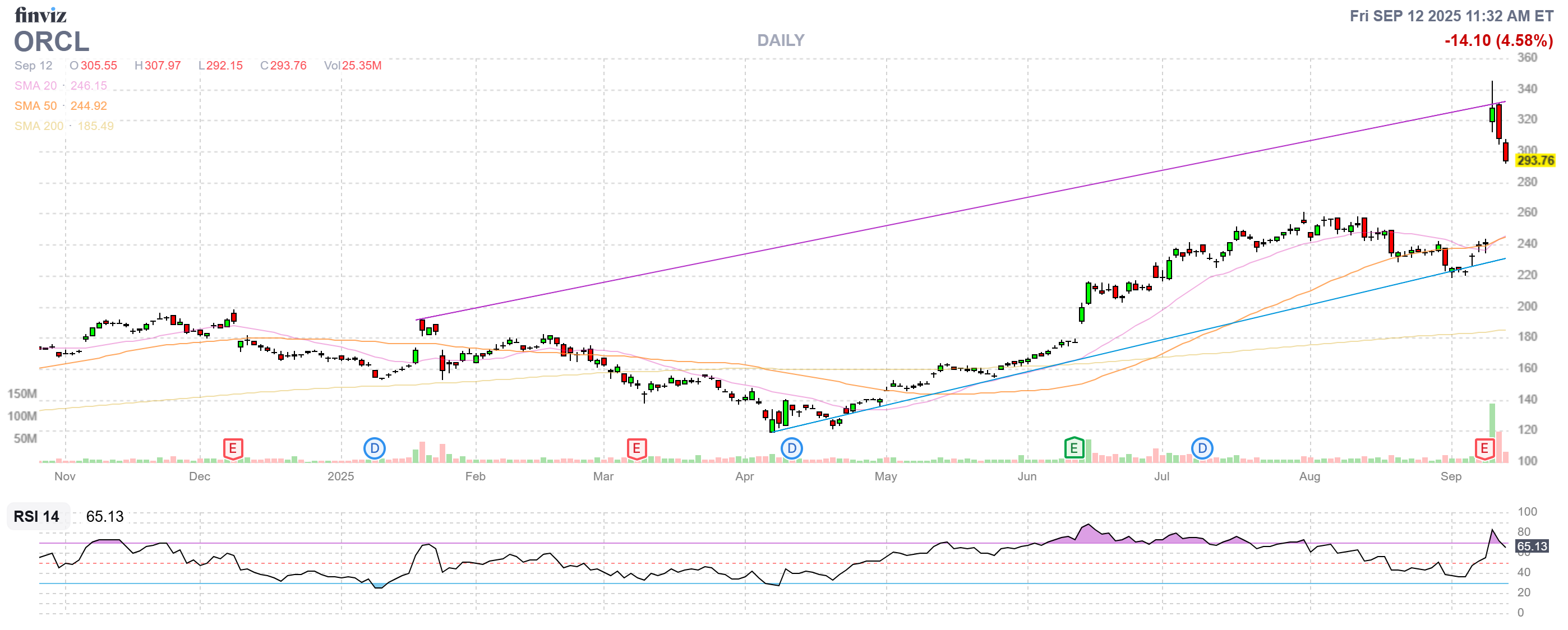Click the March red earnings E marker
Screen dimensions: 1568x630
pyautogui.click(x=636, y=449)
